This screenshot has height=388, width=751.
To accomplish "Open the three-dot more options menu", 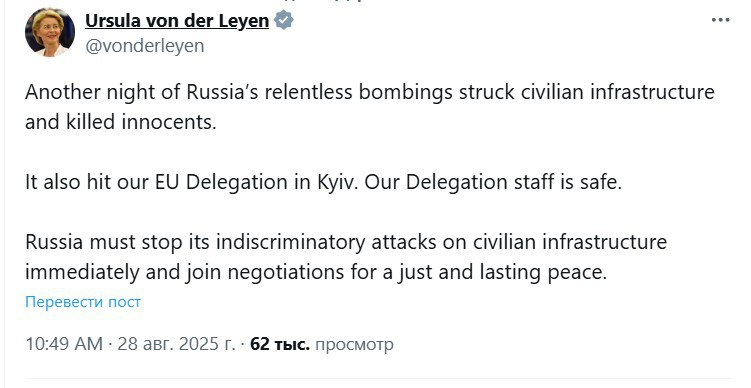I will (720, 21).
